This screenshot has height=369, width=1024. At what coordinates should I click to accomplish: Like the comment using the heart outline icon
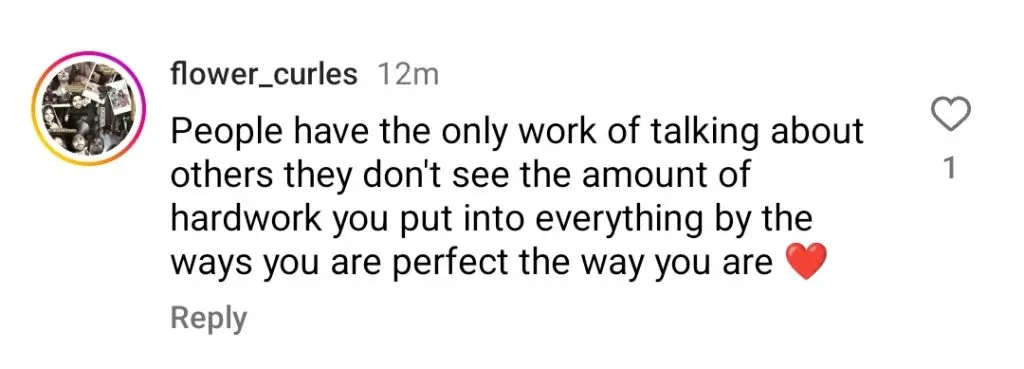pyautogui.click(x=950, y=116)
